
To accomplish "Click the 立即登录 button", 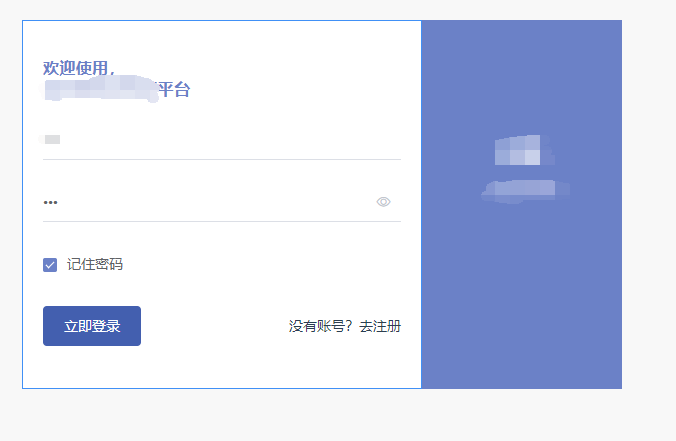I will (x=92, y=326).
